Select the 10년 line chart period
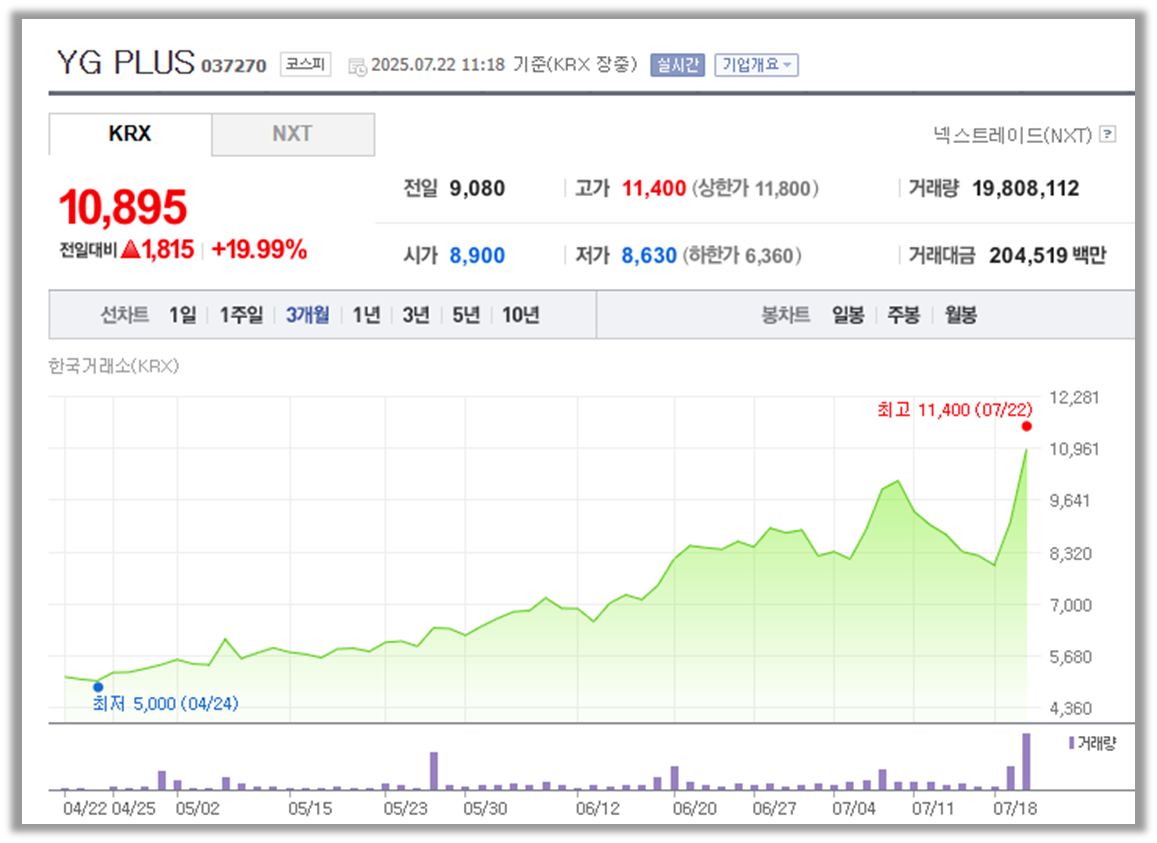Image resolution: width=1157 pixels, height=843 pixels. click(521, 315)
